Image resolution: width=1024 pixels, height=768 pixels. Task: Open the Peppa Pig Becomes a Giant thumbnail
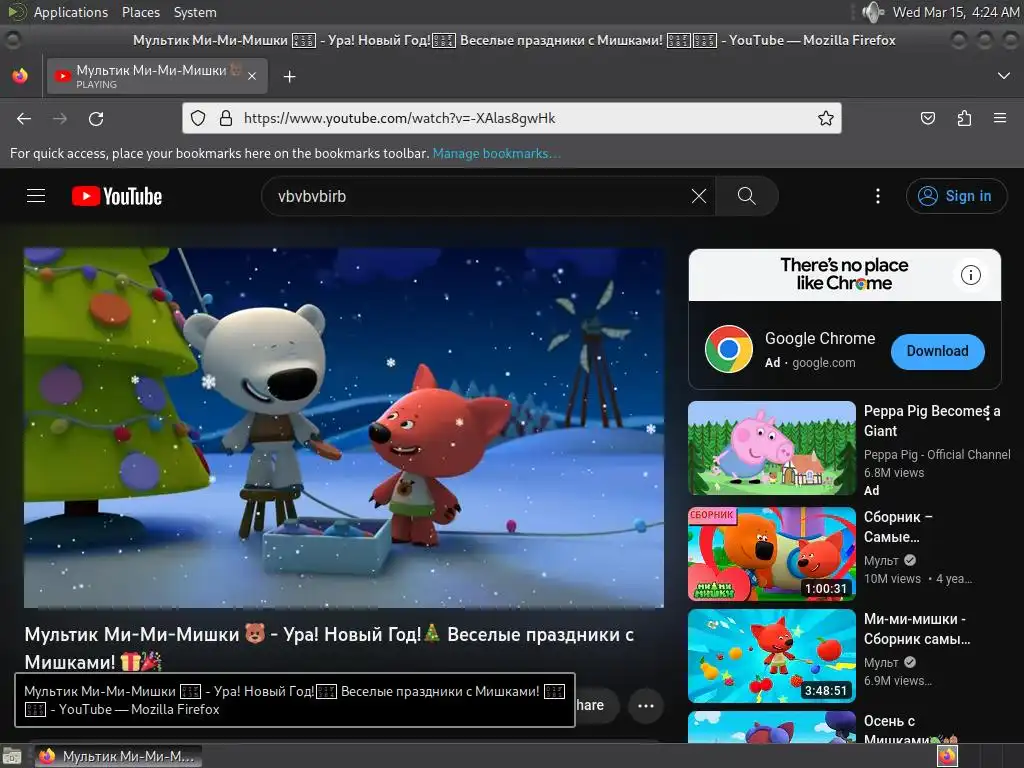point(772,448)
